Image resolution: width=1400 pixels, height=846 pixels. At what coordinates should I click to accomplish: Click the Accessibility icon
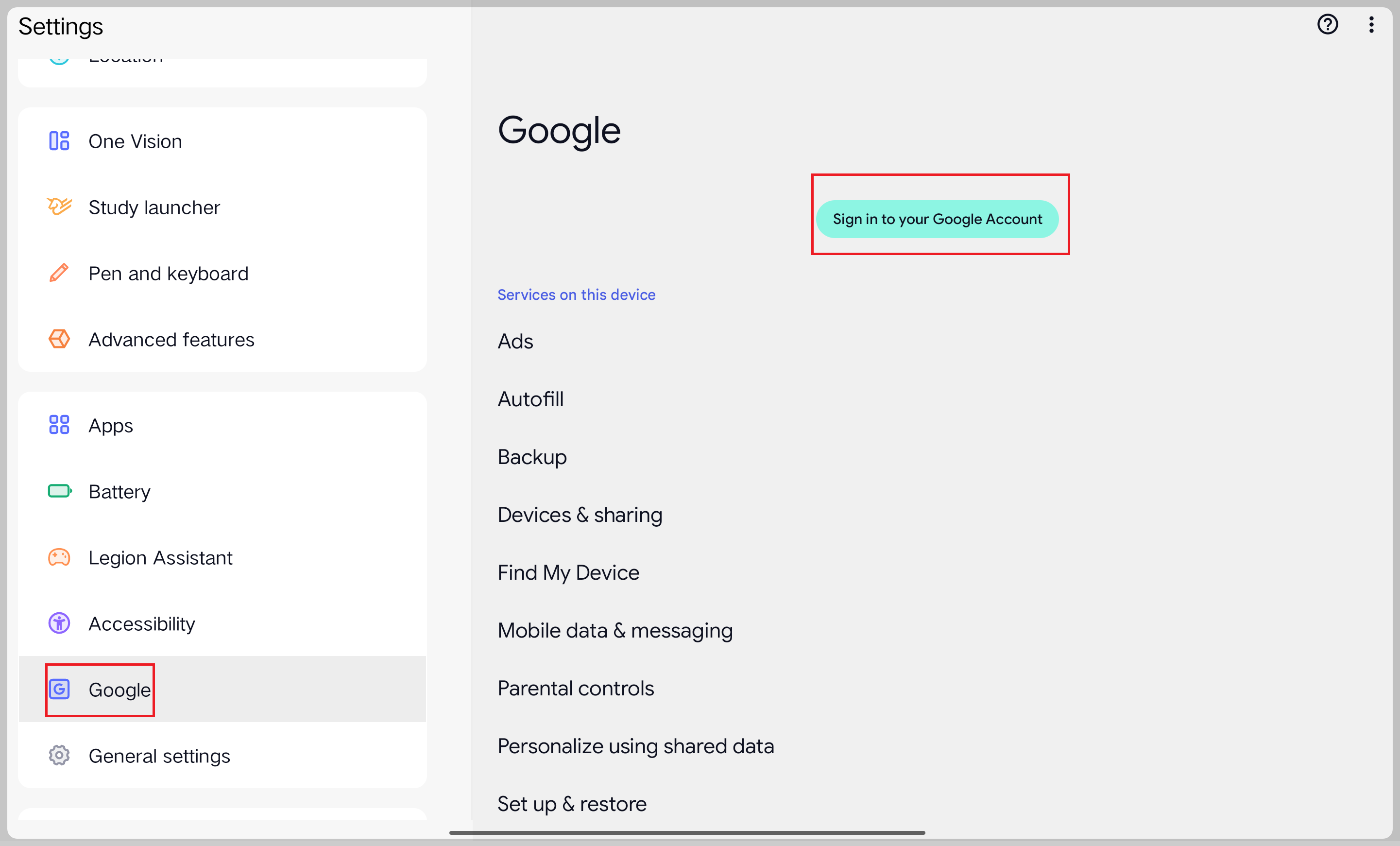59,623
